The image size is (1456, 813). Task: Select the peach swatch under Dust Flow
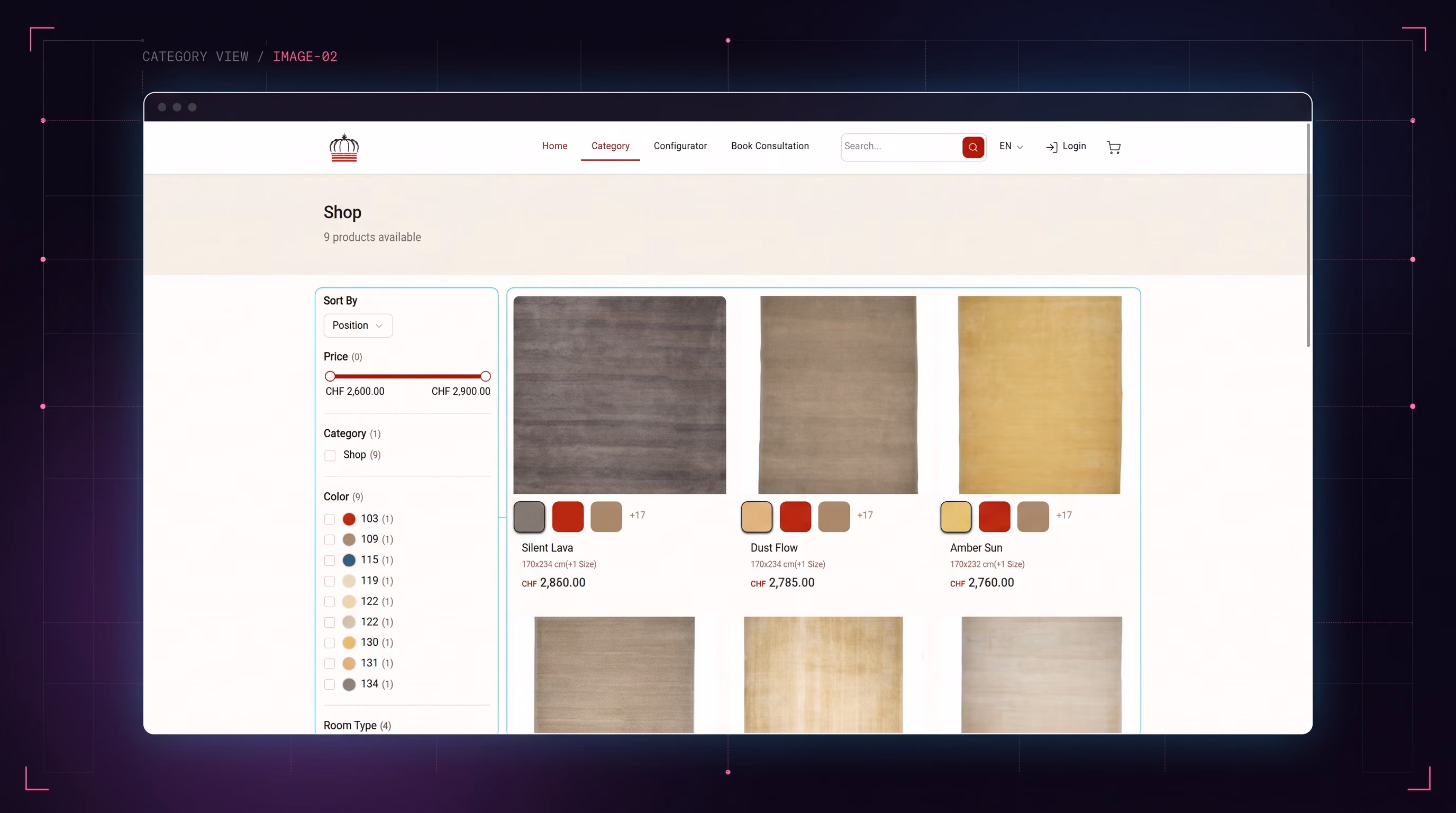click(757, 516)
